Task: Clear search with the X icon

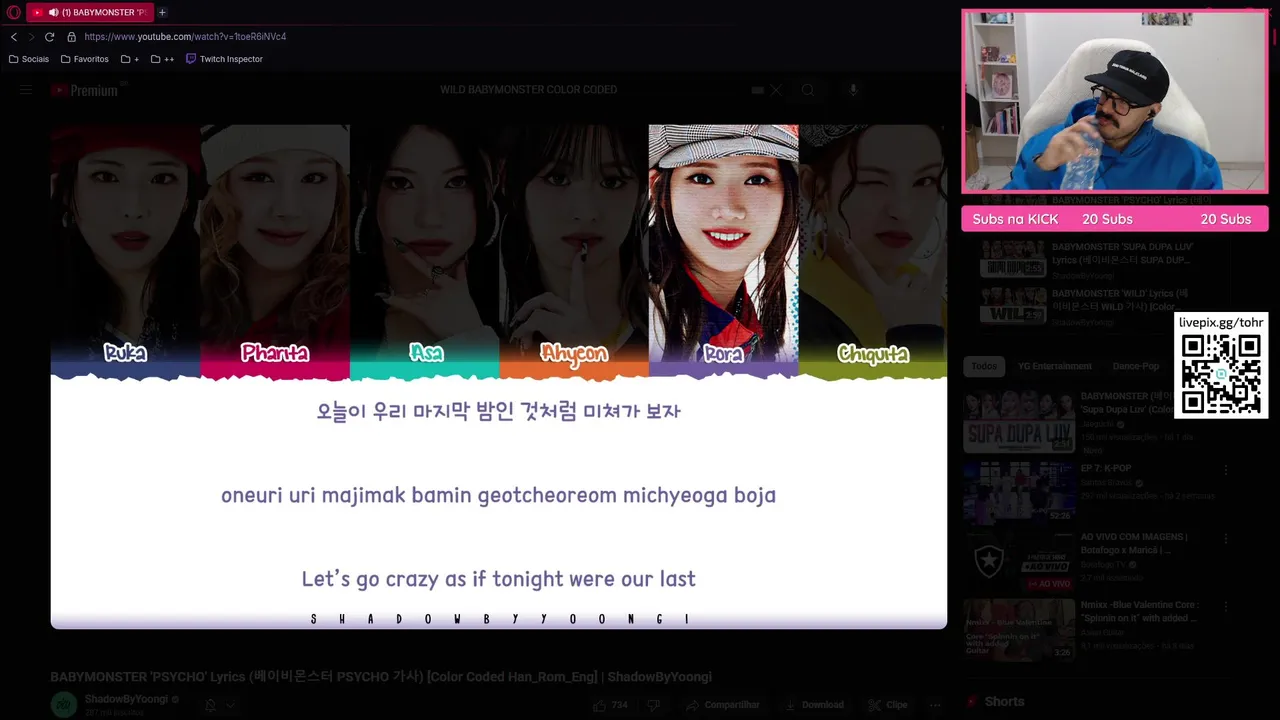Action: (x=775, y=90)
